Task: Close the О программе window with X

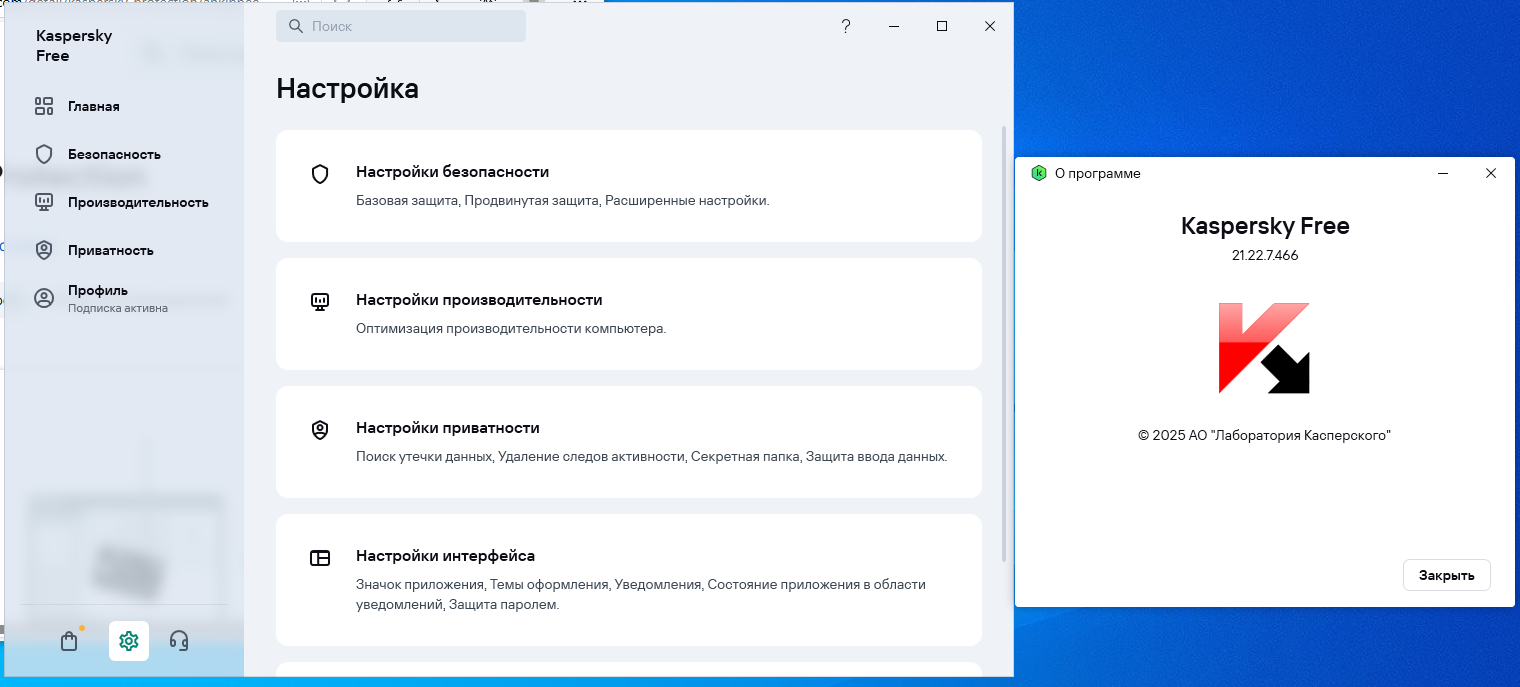Action: 1491,173
